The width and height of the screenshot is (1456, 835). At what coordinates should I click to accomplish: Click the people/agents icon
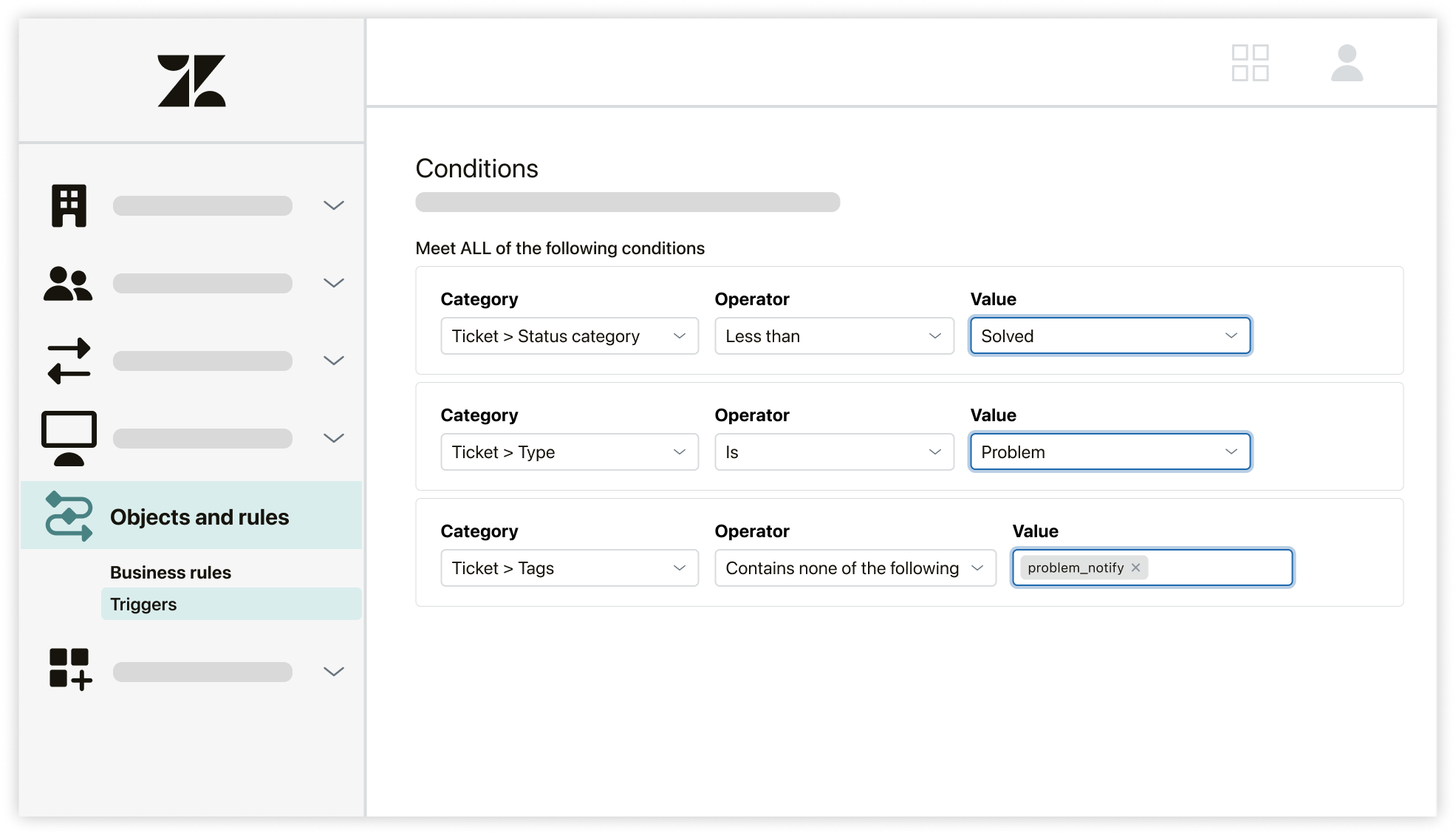(x=68, y=283)
